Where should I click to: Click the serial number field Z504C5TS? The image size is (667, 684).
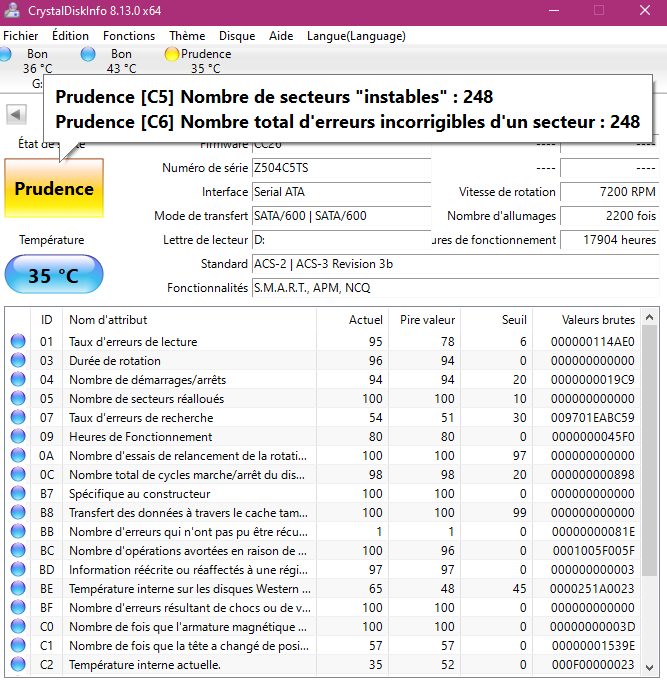pos(340,168)
